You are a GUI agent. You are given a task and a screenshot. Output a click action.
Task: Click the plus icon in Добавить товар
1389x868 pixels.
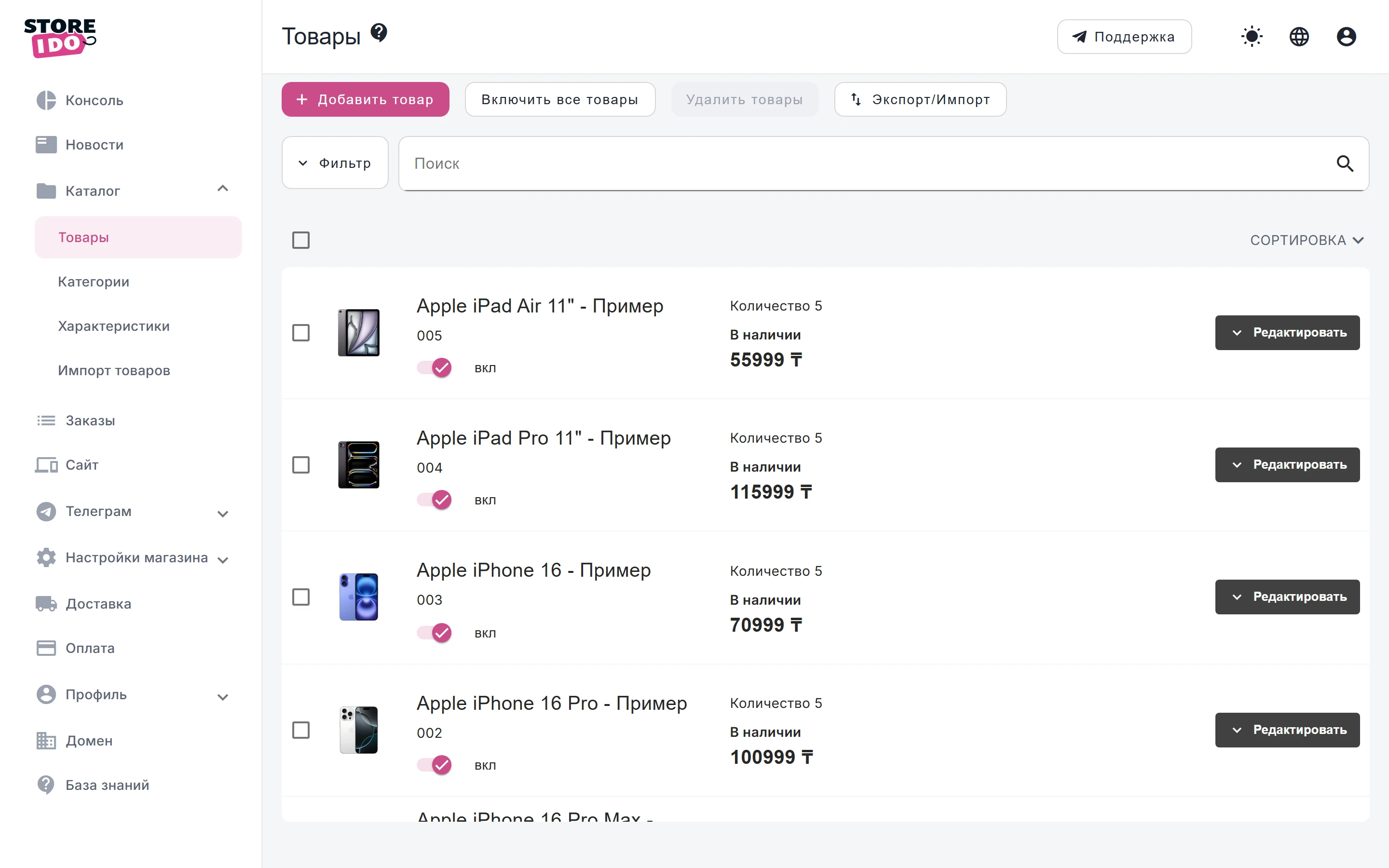(x=302, y=99)
